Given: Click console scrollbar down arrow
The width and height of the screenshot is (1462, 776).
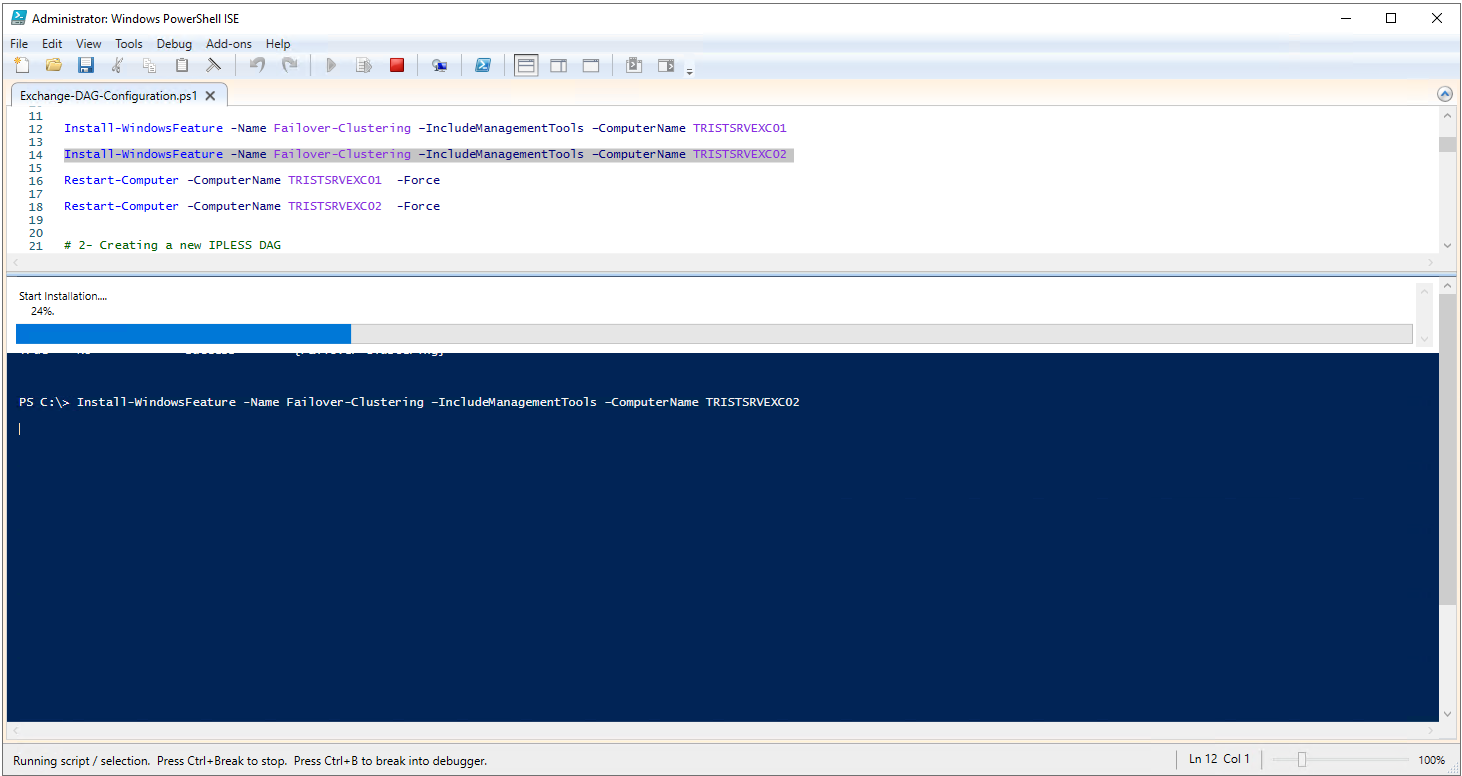Looking at the screenshot, I should pos(1447,714).
